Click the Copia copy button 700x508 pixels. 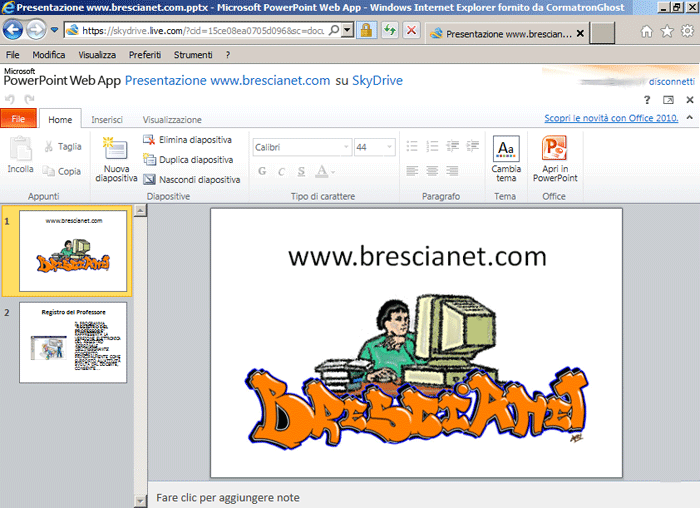[62, 171]
